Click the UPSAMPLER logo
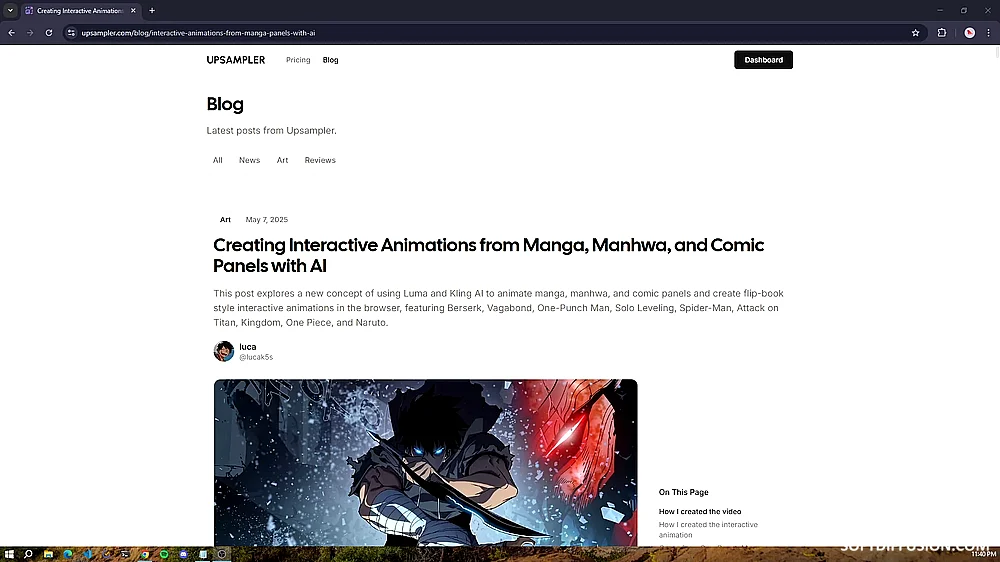1000x562 pixels. (235, 60)
